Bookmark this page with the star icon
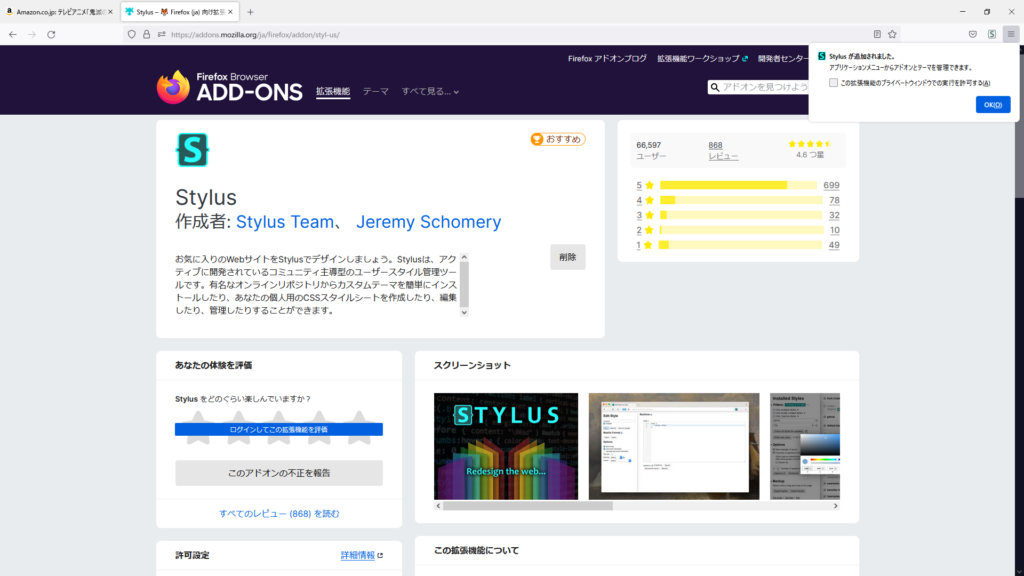 click(x=892, y=34)
